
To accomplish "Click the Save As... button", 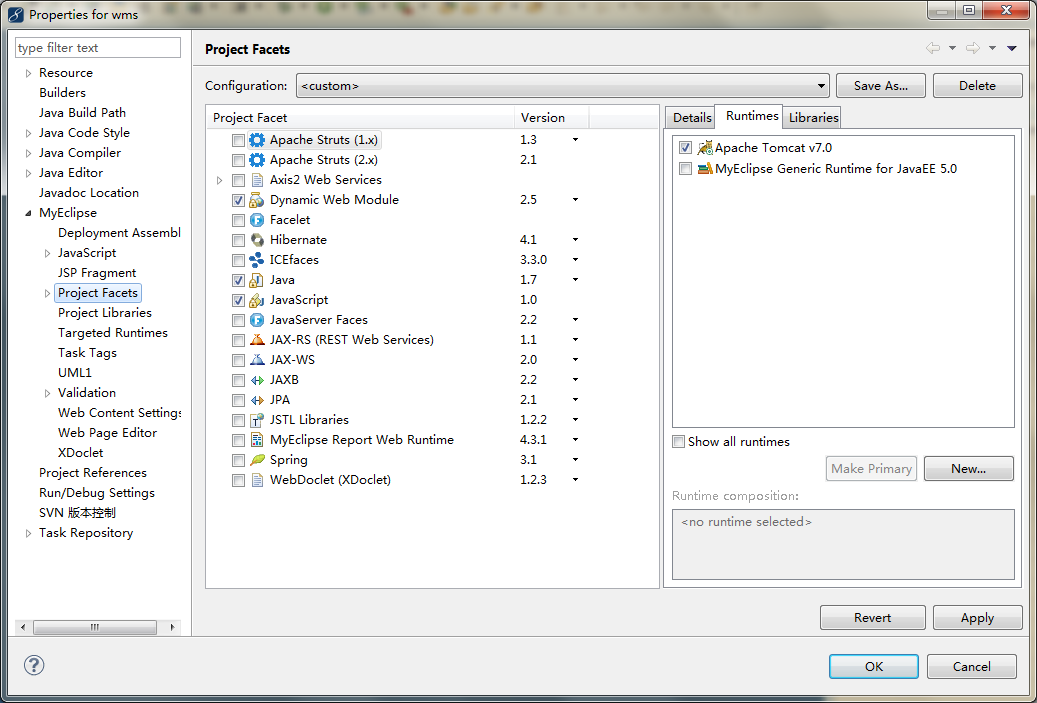I will [880, 86].
